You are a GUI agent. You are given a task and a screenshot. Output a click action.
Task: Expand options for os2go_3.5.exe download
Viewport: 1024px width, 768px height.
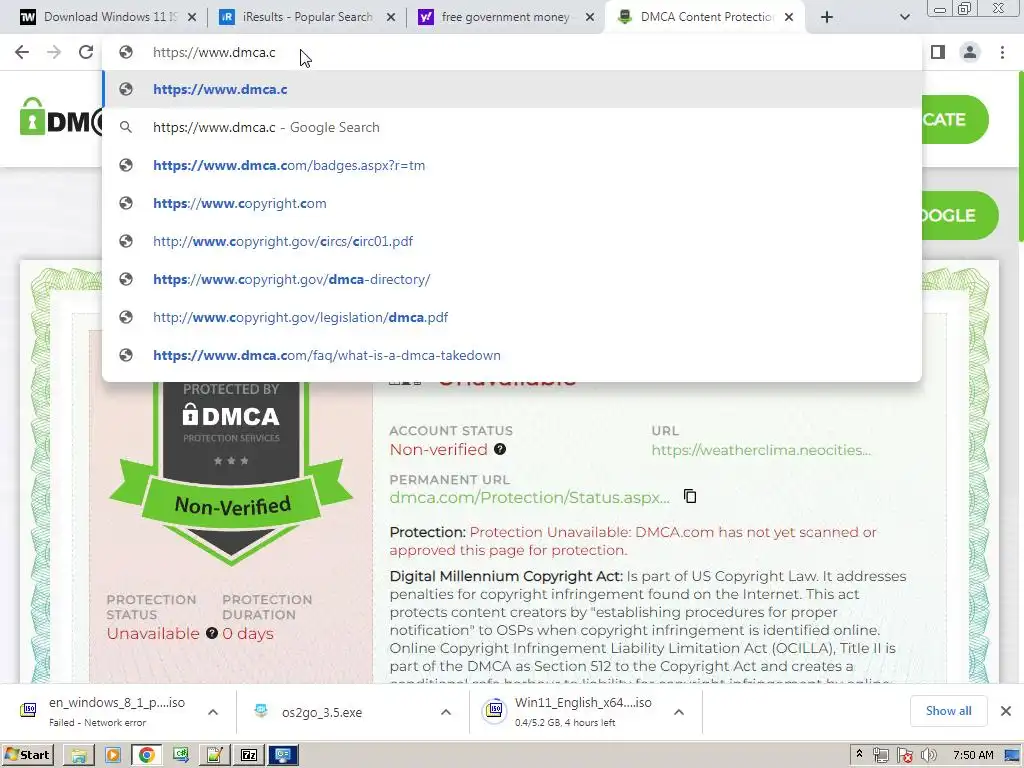pos(445,712)
